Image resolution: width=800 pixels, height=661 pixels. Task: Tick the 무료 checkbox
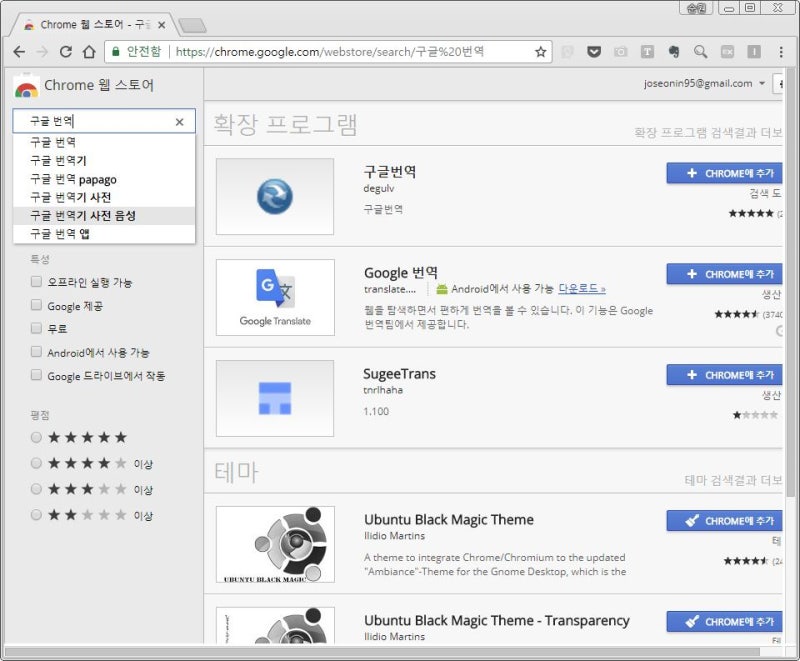tap(36, 328)
